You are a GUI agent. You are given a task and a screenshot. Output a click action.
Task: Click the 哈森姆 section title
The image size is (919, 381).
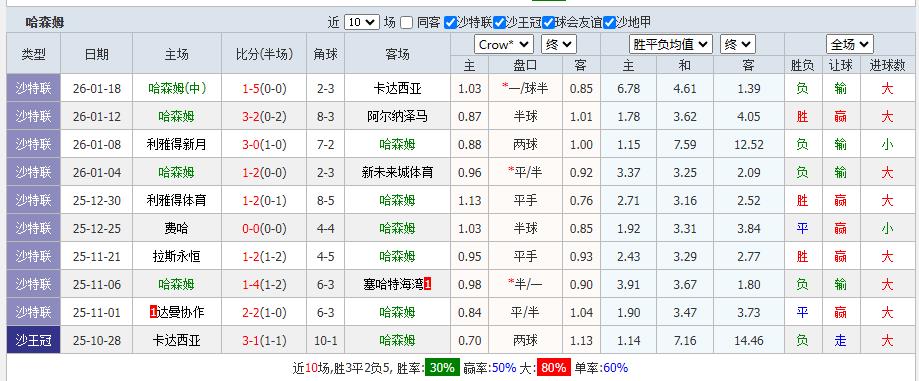coord(45,23)
